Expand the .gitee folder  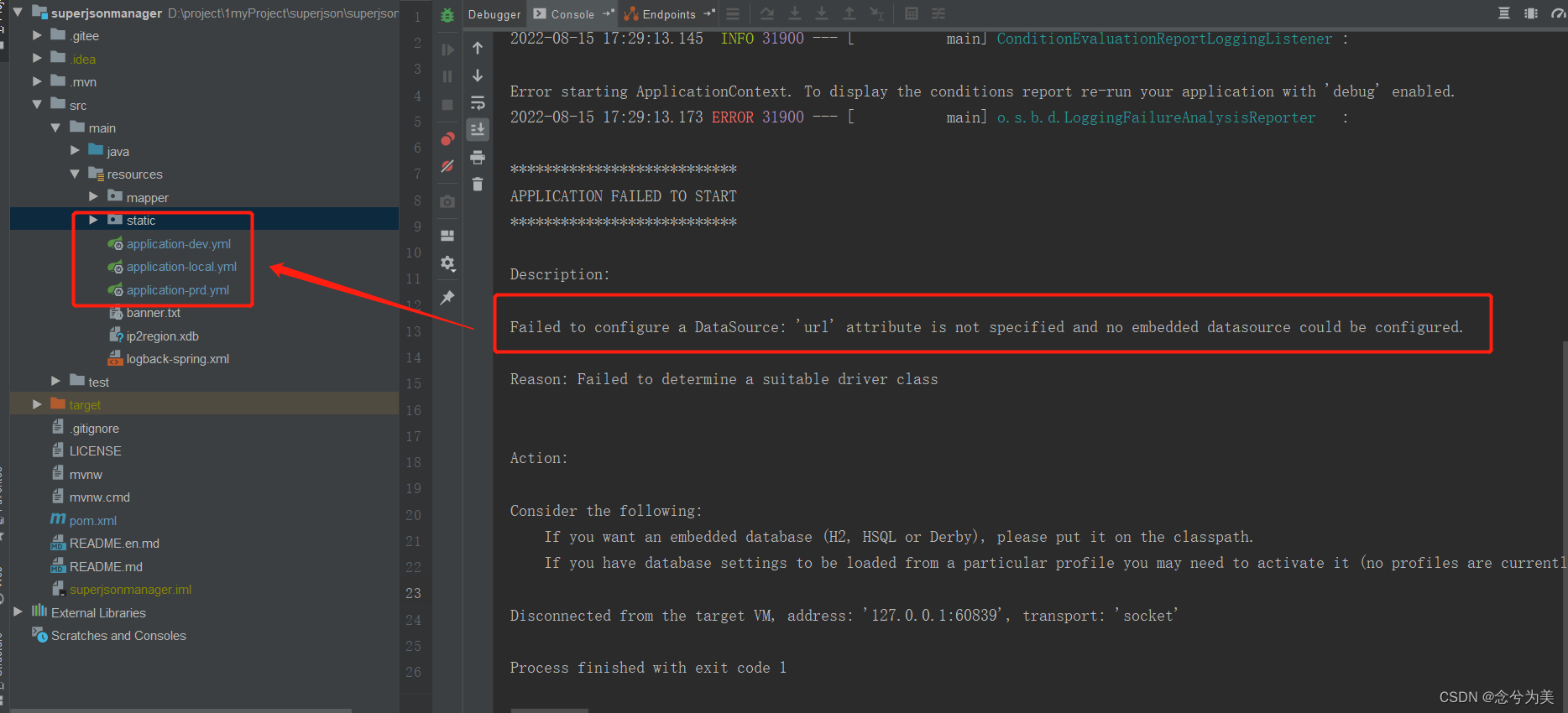(37, 35)
